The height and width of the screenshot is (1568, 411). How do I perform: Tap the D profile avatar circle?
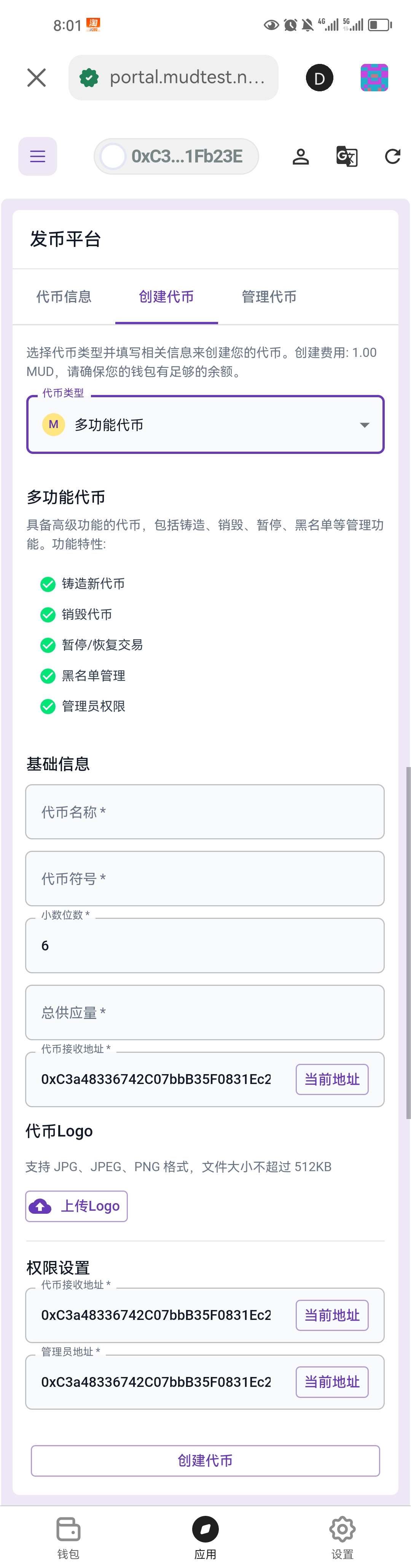tap(319, 77)
